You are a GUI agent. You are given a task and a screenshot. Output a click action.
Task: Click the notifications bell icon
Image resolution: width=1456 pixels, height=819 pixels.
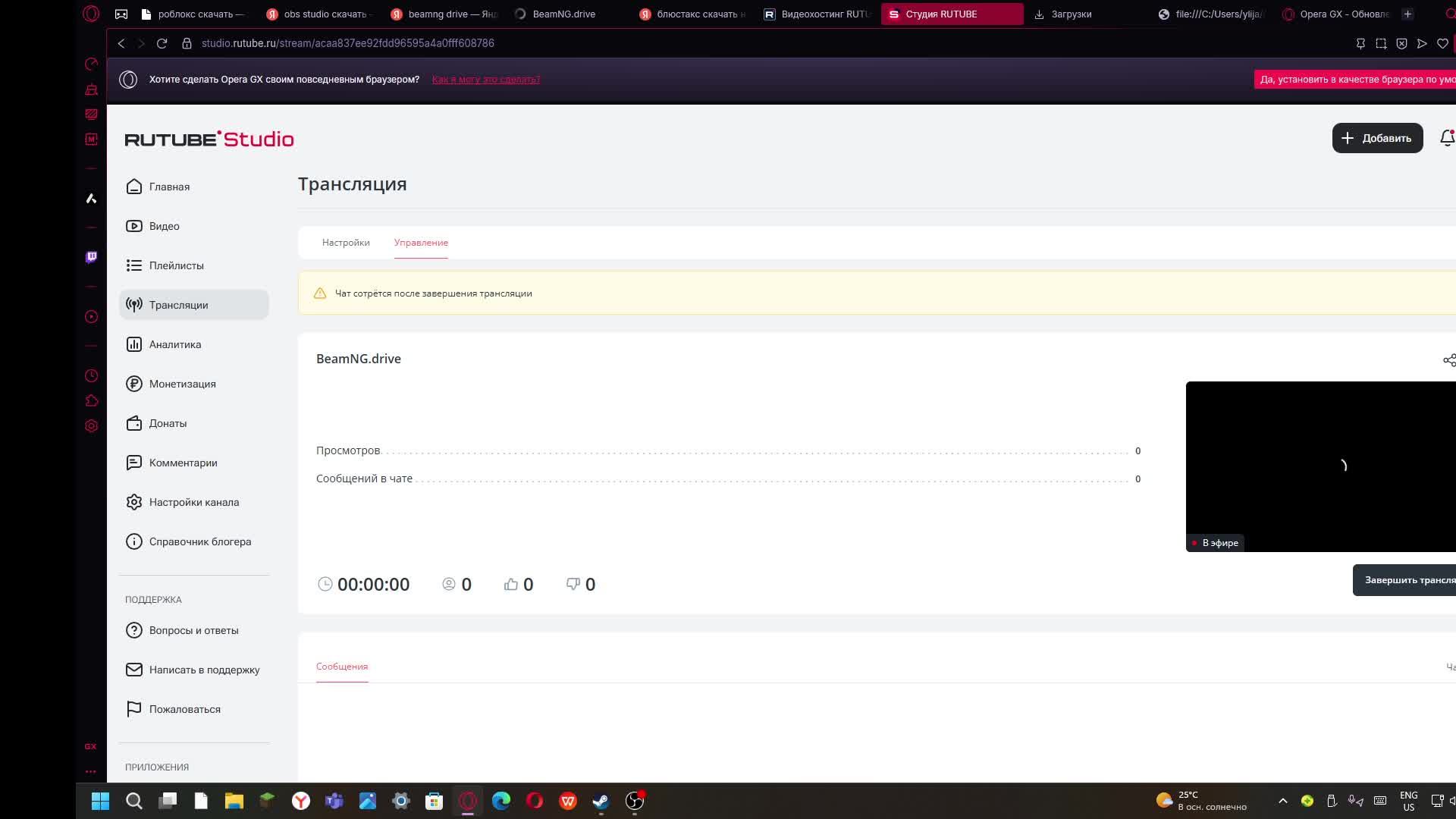[x=1446, y=138]
